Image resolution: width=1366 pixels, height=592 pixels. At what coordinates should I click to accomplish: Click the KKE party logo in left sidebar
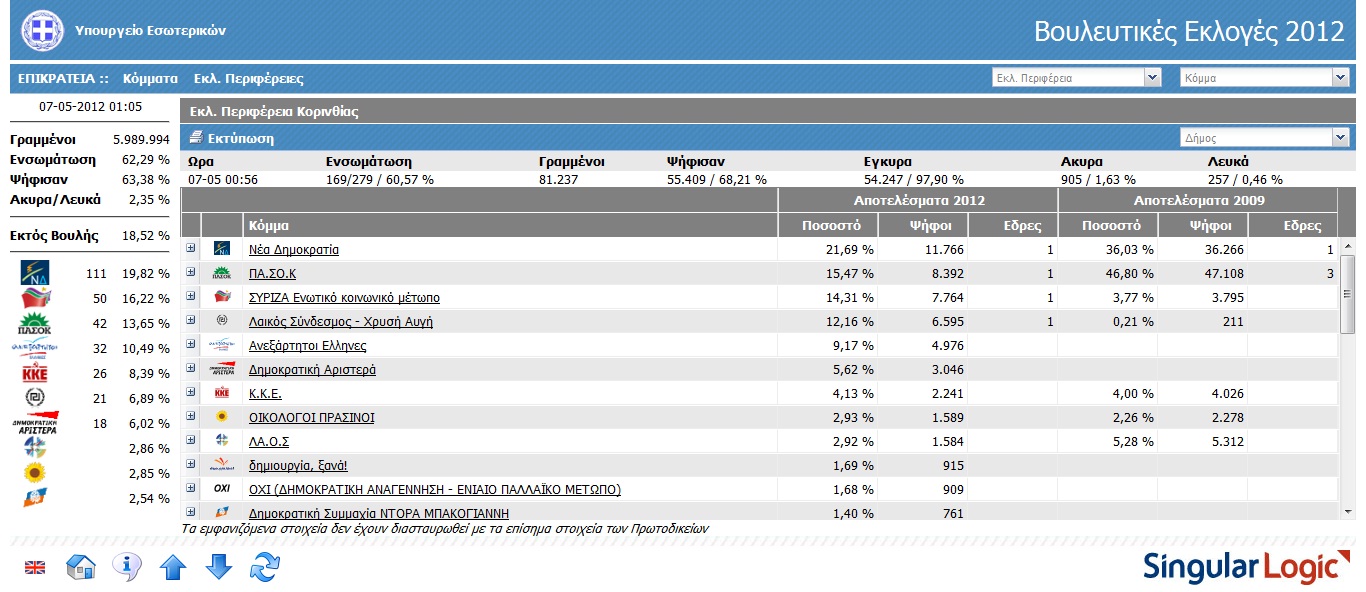[x=35, y=373]
